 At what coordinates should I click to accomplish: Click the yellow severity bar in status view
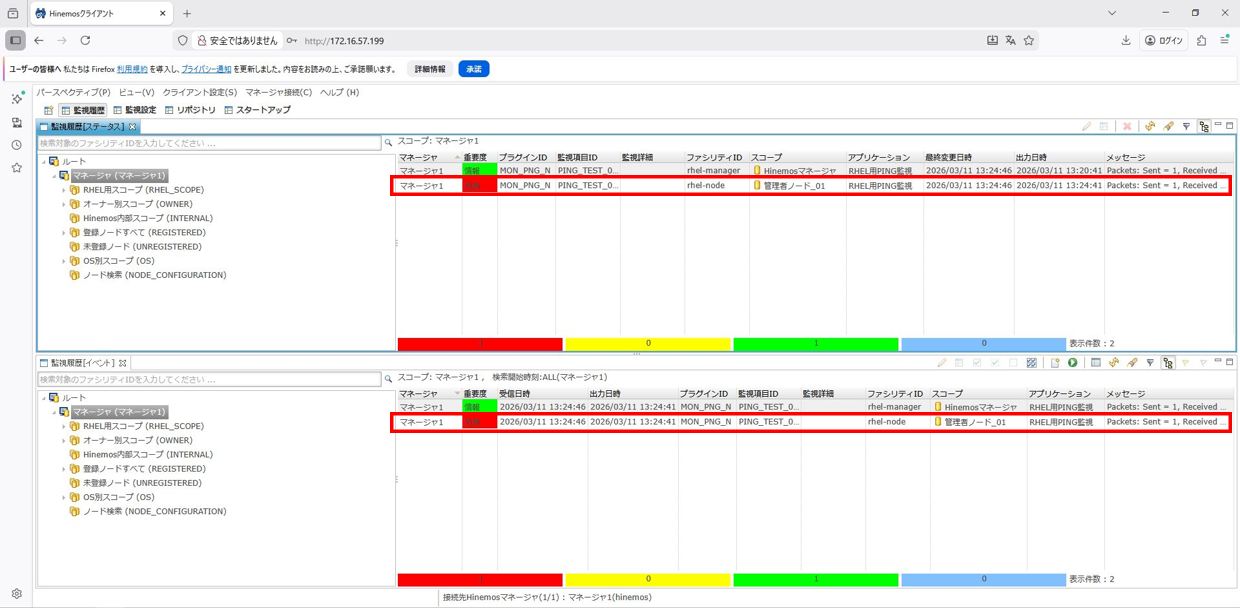click(648, 344)
